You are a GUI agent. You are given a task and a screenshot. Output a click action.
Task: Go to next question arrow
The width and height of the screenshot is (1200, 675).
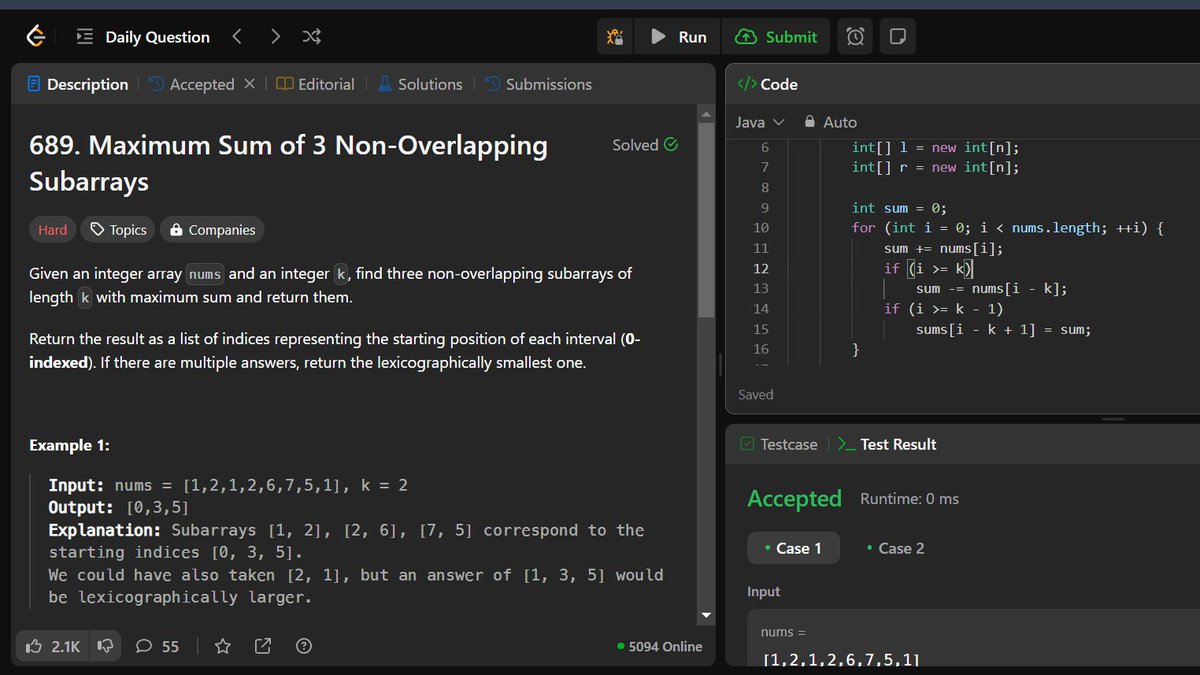(x=275, y=37)
